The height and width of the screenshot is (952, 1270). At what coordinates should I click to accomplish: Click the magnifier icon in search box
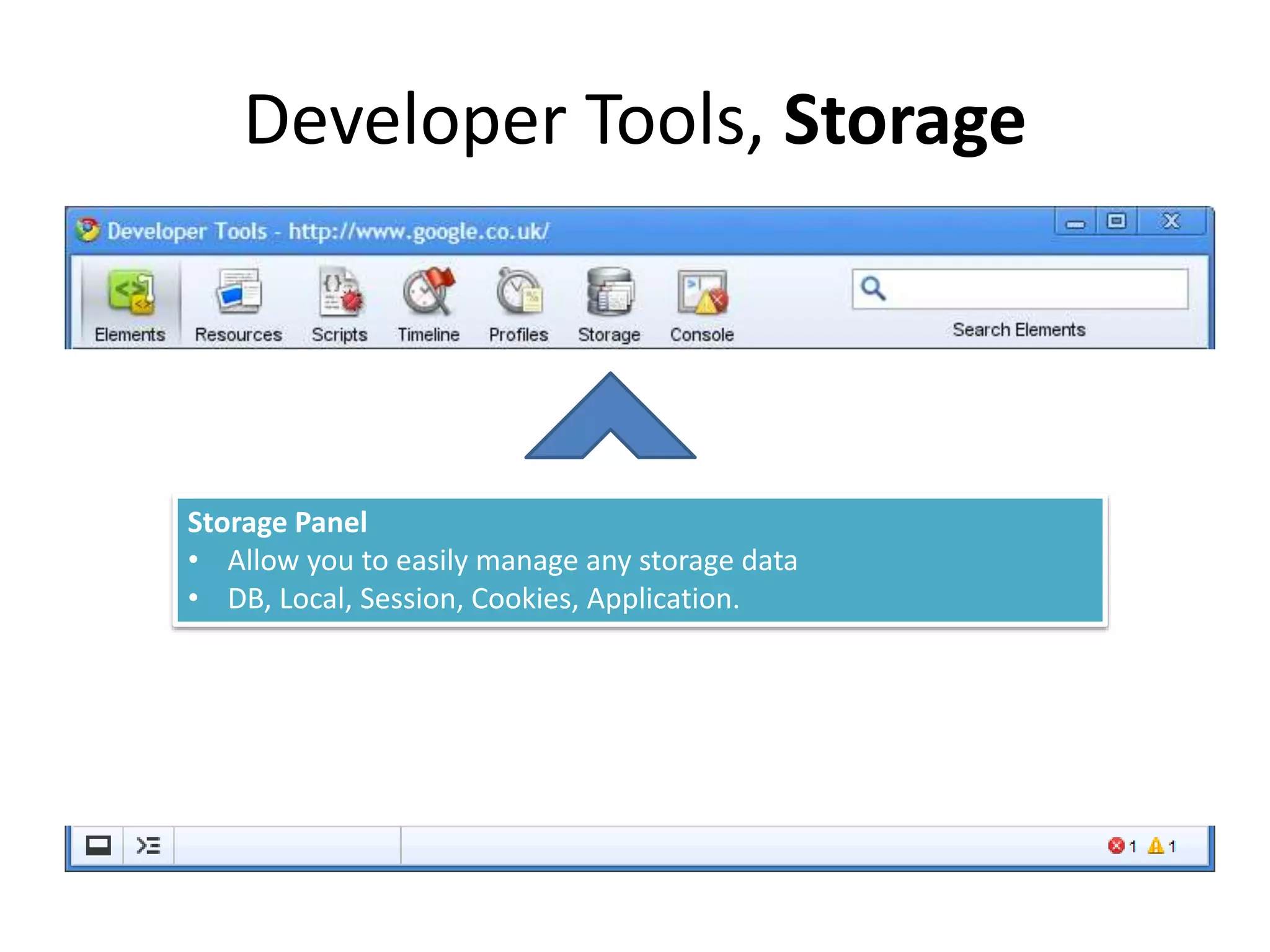tap(873, 288)
